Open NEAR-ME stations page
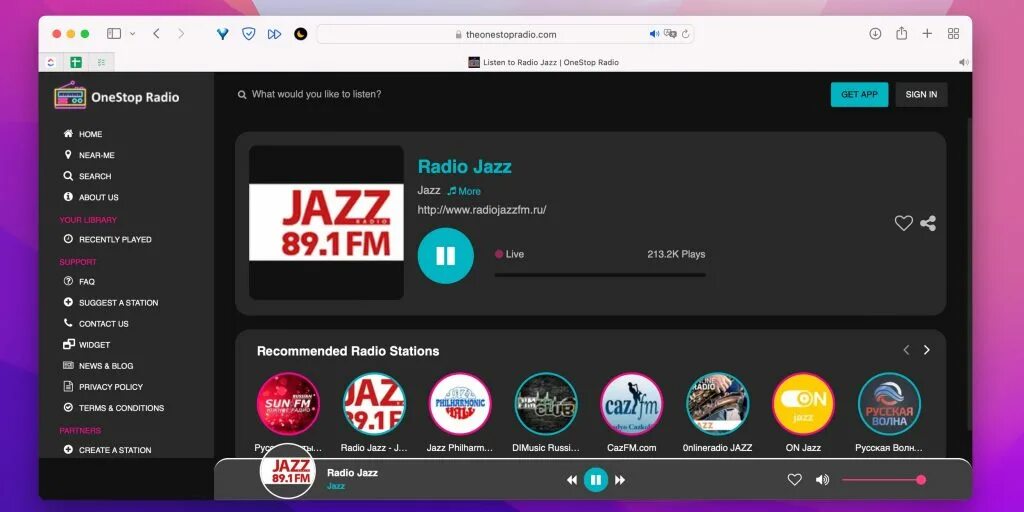 pos(89,155)
